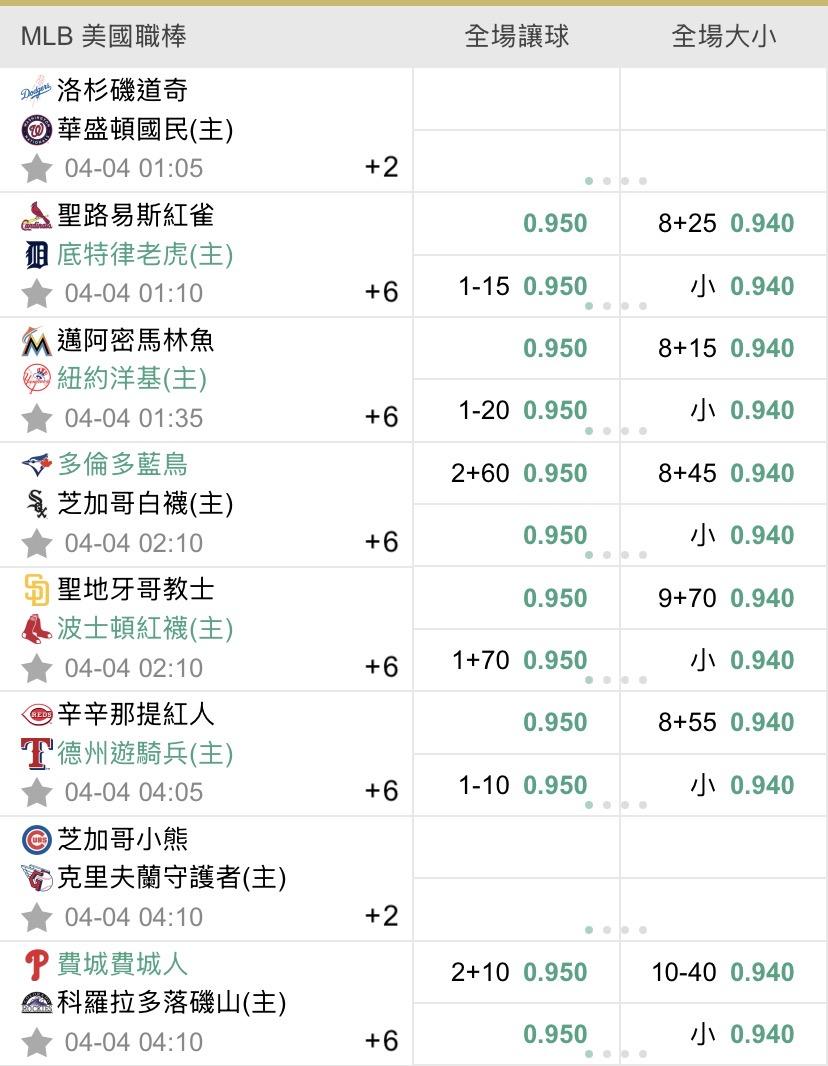Click the Miami Marlins logo icon
This screenshot has height=1066, width=828.
point(36,341)
